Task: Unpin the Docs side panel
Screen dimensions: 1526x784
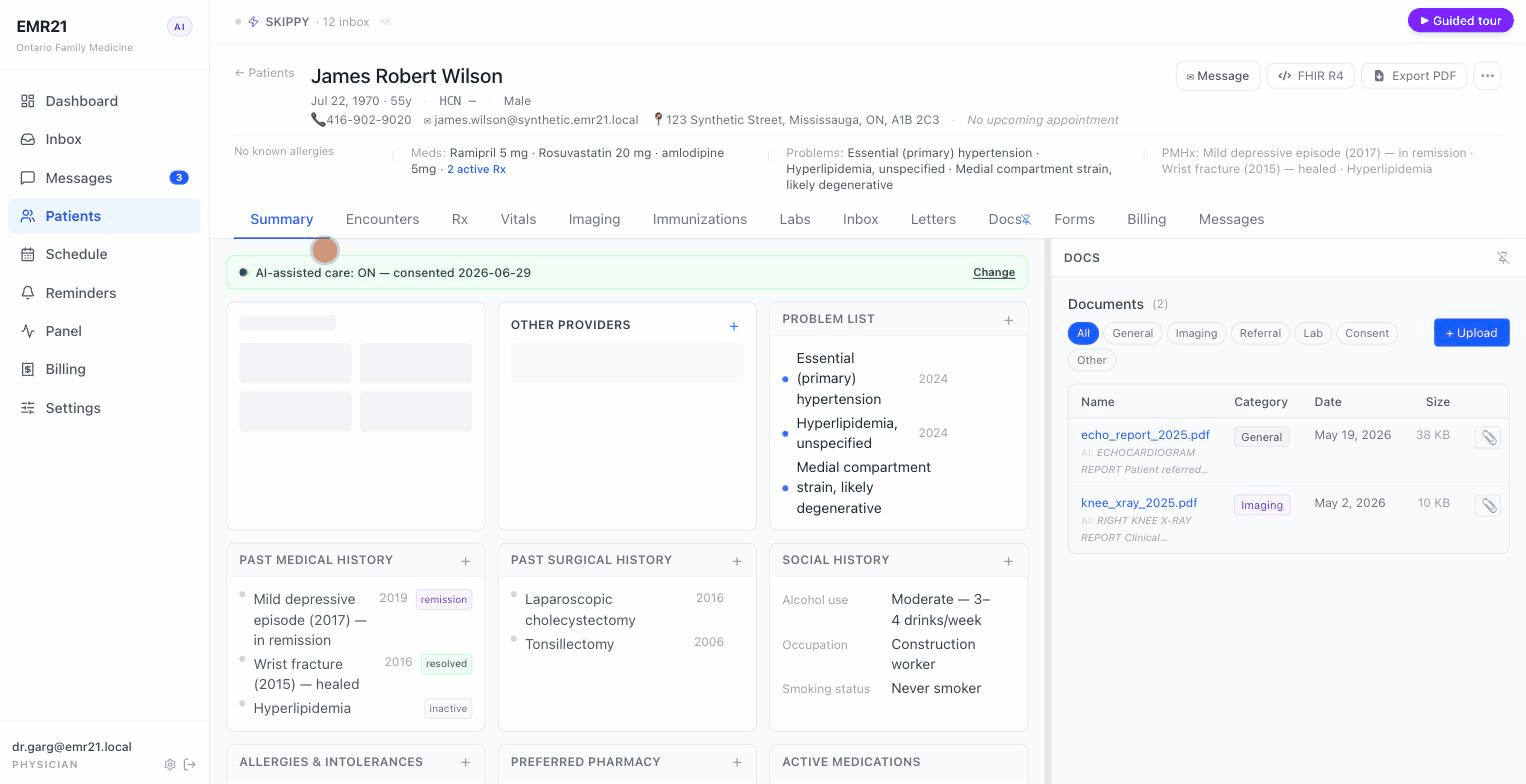Action: click(1502, 258)
